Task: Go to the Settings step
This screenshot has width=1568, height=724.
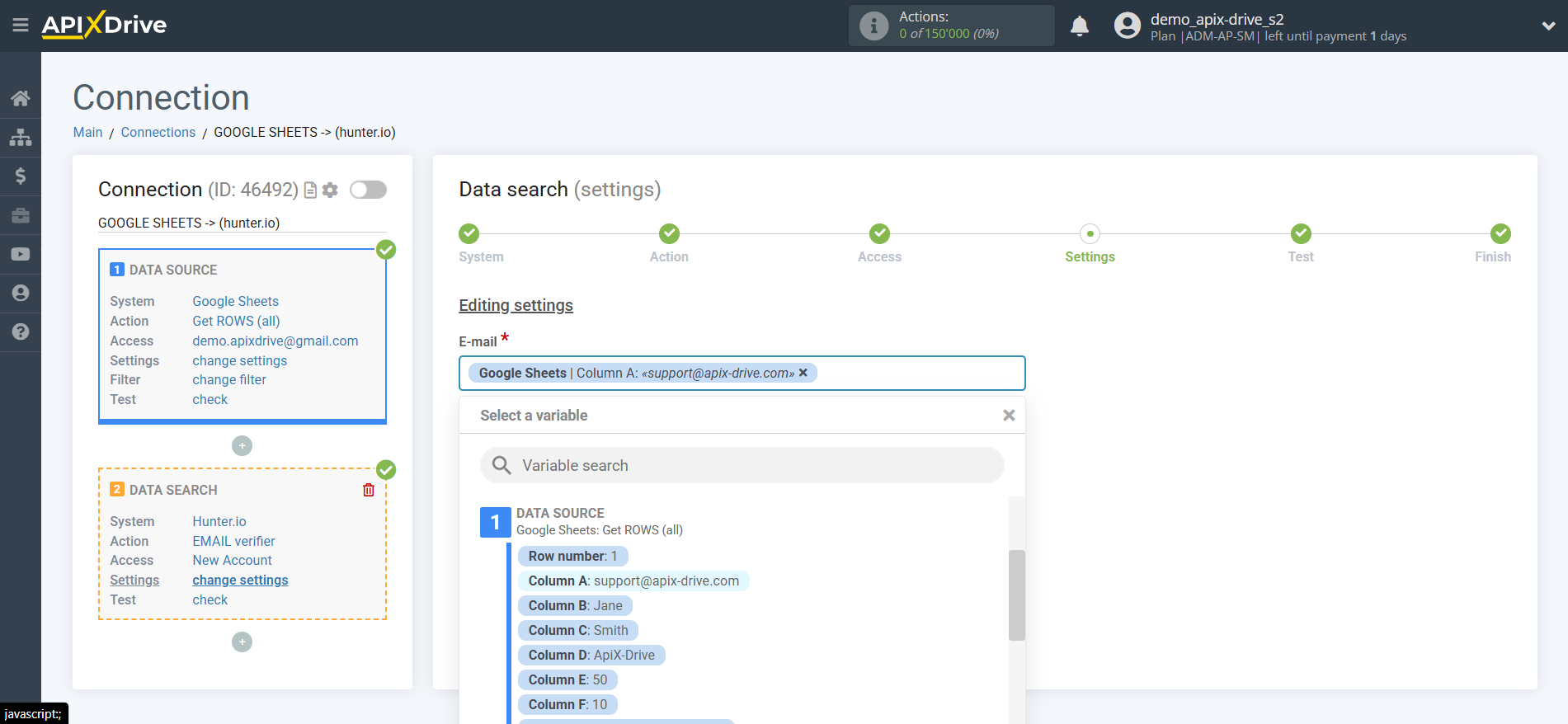Action: tap(1090, 234)
